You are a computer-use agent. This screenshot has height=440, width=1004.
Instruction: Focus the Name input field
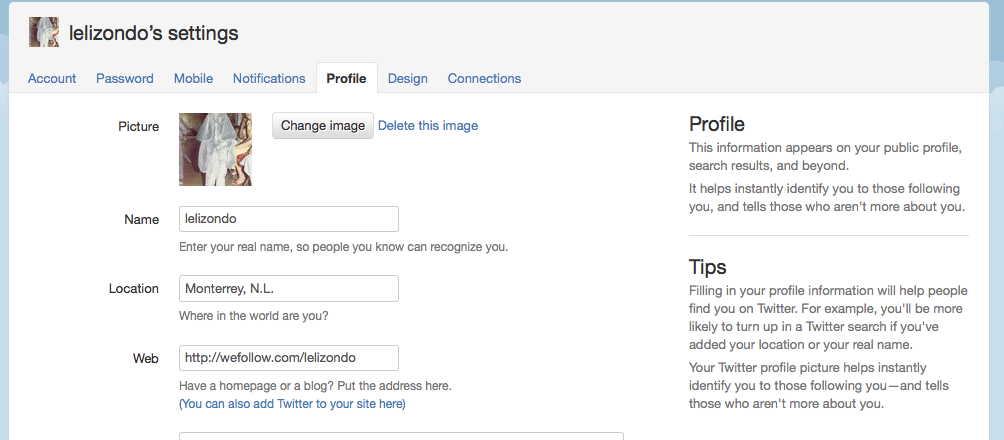pyautogui.click(x=289, y=219)
